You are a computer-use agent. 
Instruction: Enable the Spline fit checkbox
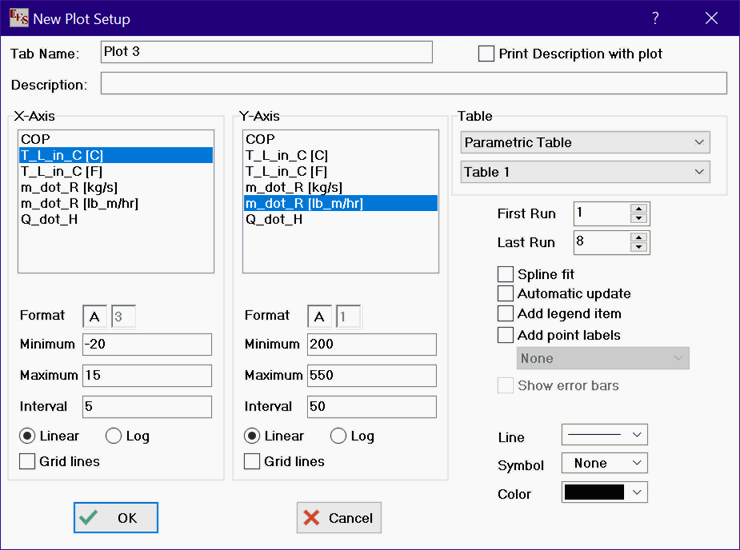point(506,274)
